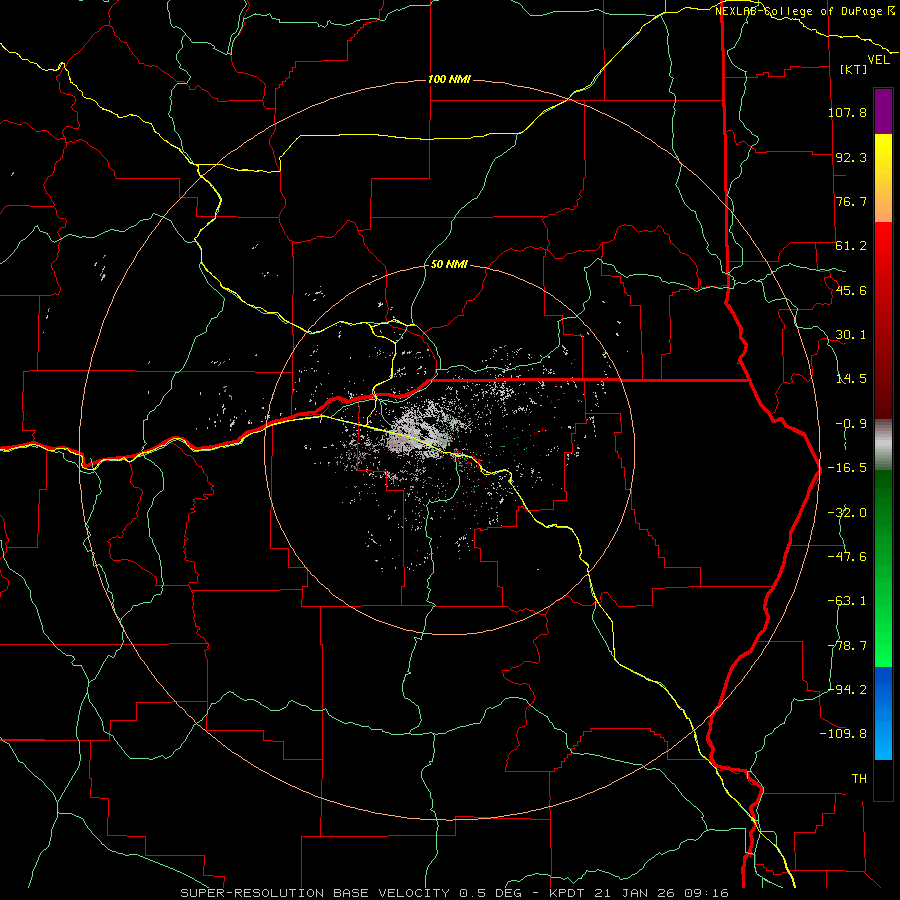Screen dimensions: 900x900
Task: Click the -63.1 velocity scale value
Action: [847, 601]
